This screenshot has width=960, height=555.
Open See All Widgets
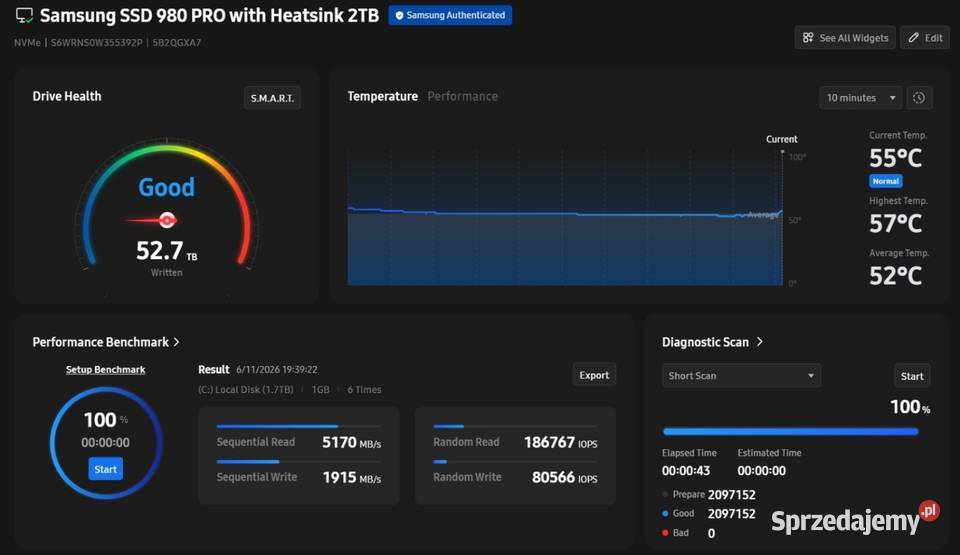pos(845,37)
